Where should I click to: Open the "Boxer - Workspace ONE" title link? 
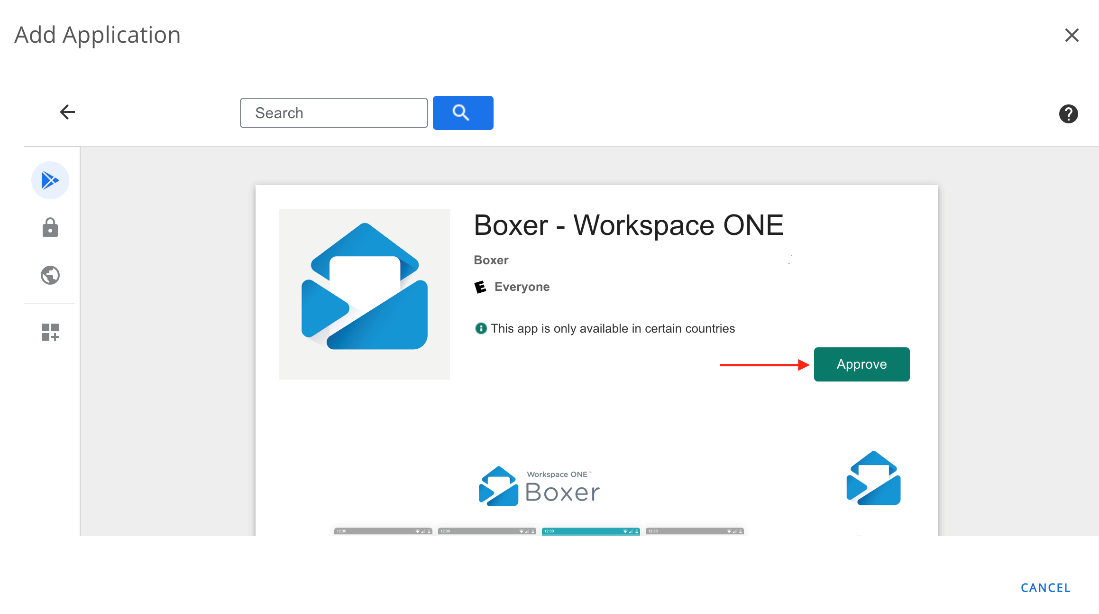(x=628, y=225)
